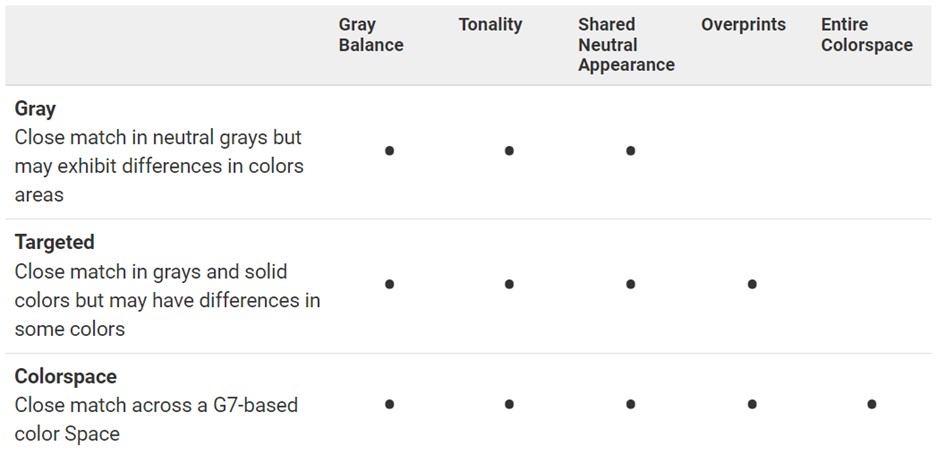Click the bold Gray row title
Screen dimensions: 936x455
tap(35, 109)
